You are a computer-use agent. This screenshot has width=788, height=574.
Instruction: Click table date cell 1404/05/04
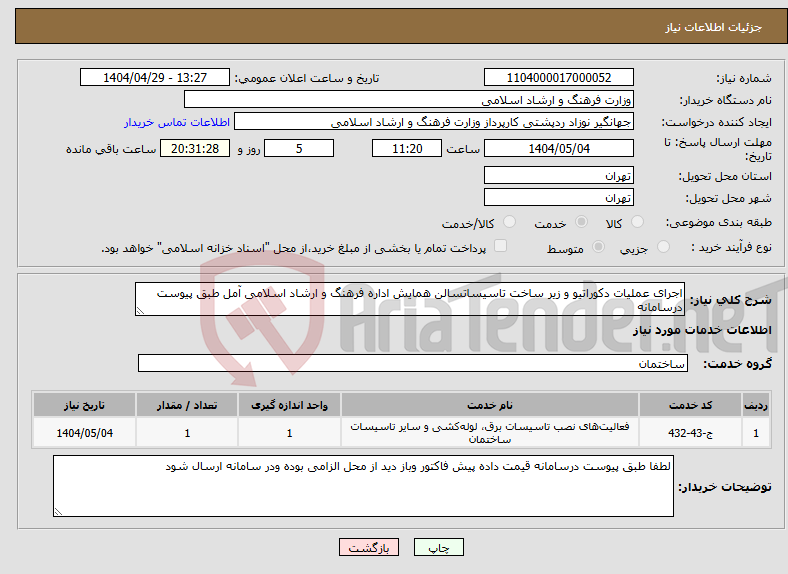pyautogui.click(x=84, y=432)
